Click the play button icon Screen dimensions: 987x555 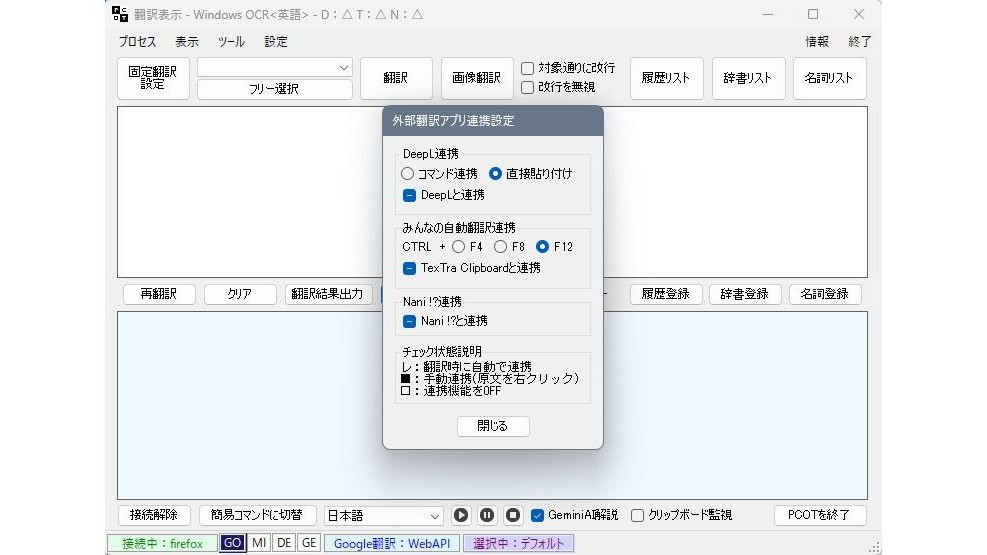click(461, 515)
